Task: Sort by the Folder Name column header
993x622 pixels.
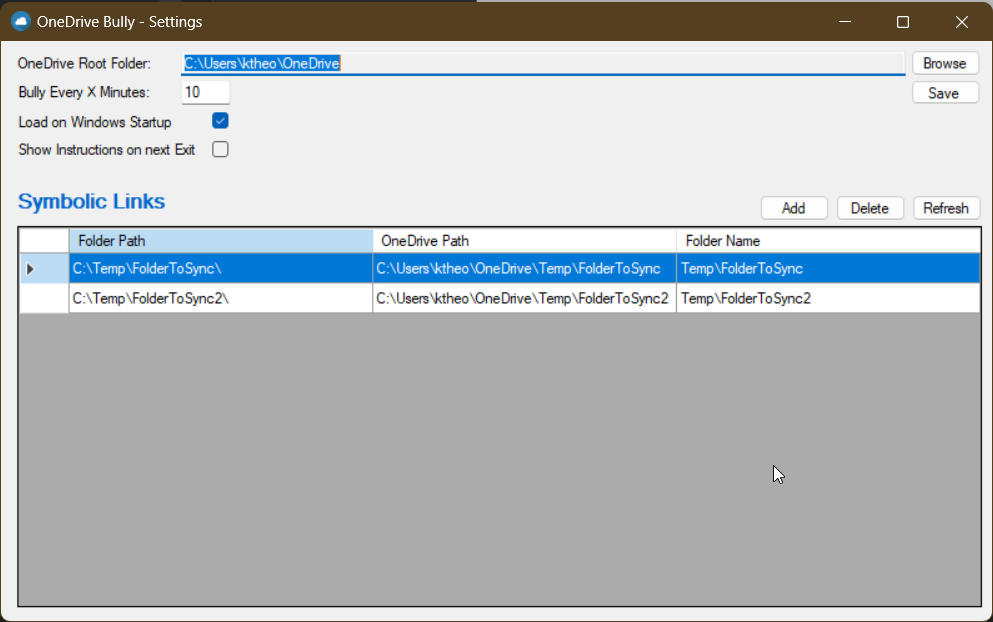Action: pos(828,241)
